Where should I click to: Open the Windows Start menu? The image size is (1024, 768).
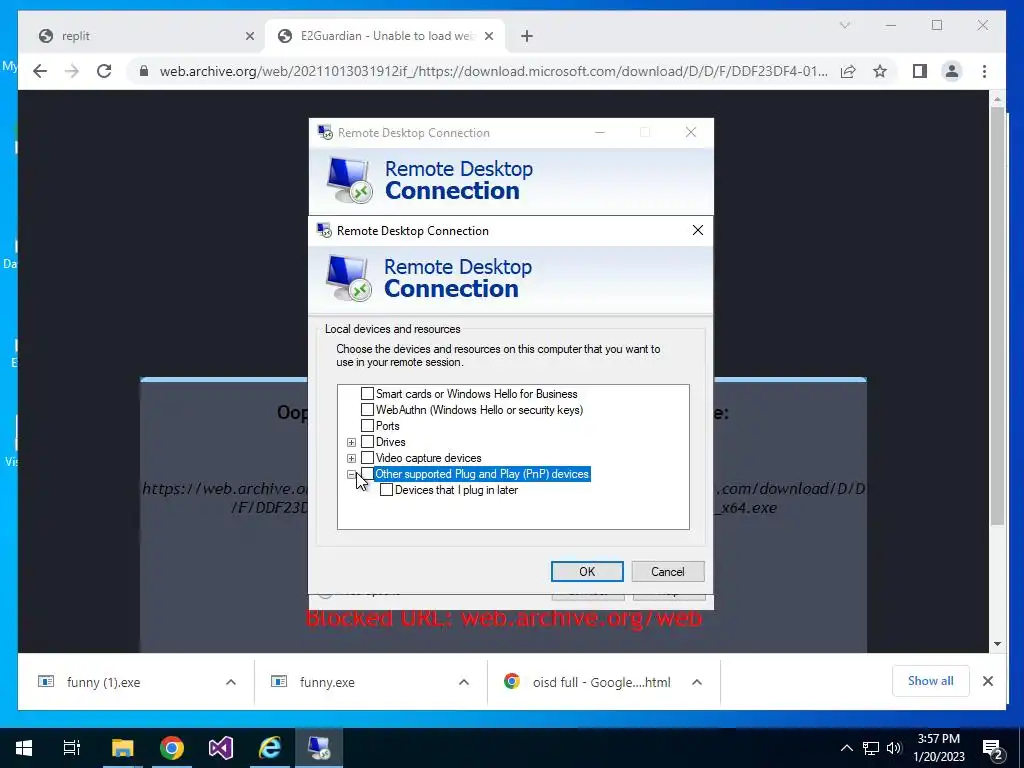click(24, 748)
